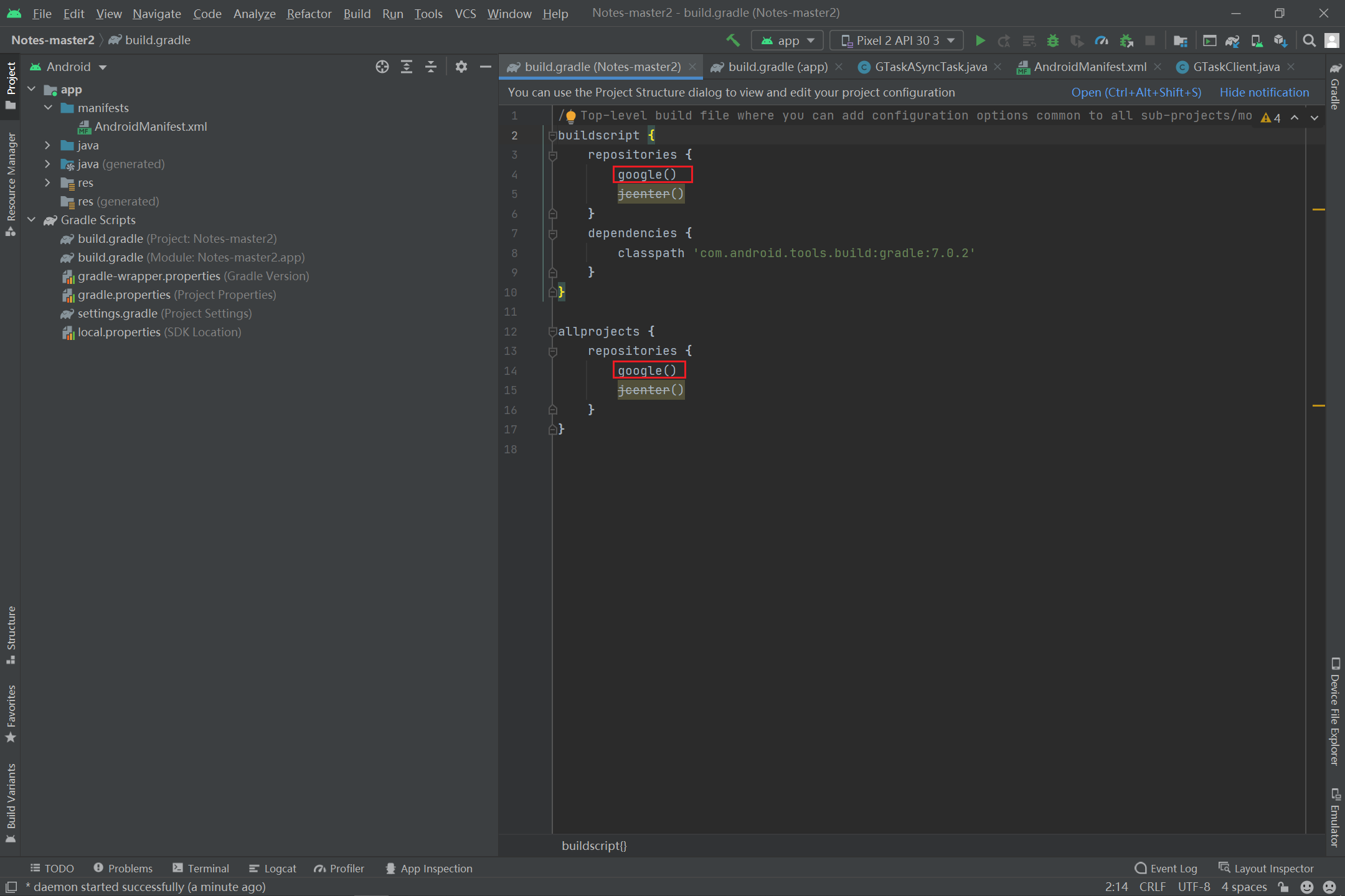Open the Profile app gauge icon
The height and width of the screenshot is (896, 1345).
1102,40
